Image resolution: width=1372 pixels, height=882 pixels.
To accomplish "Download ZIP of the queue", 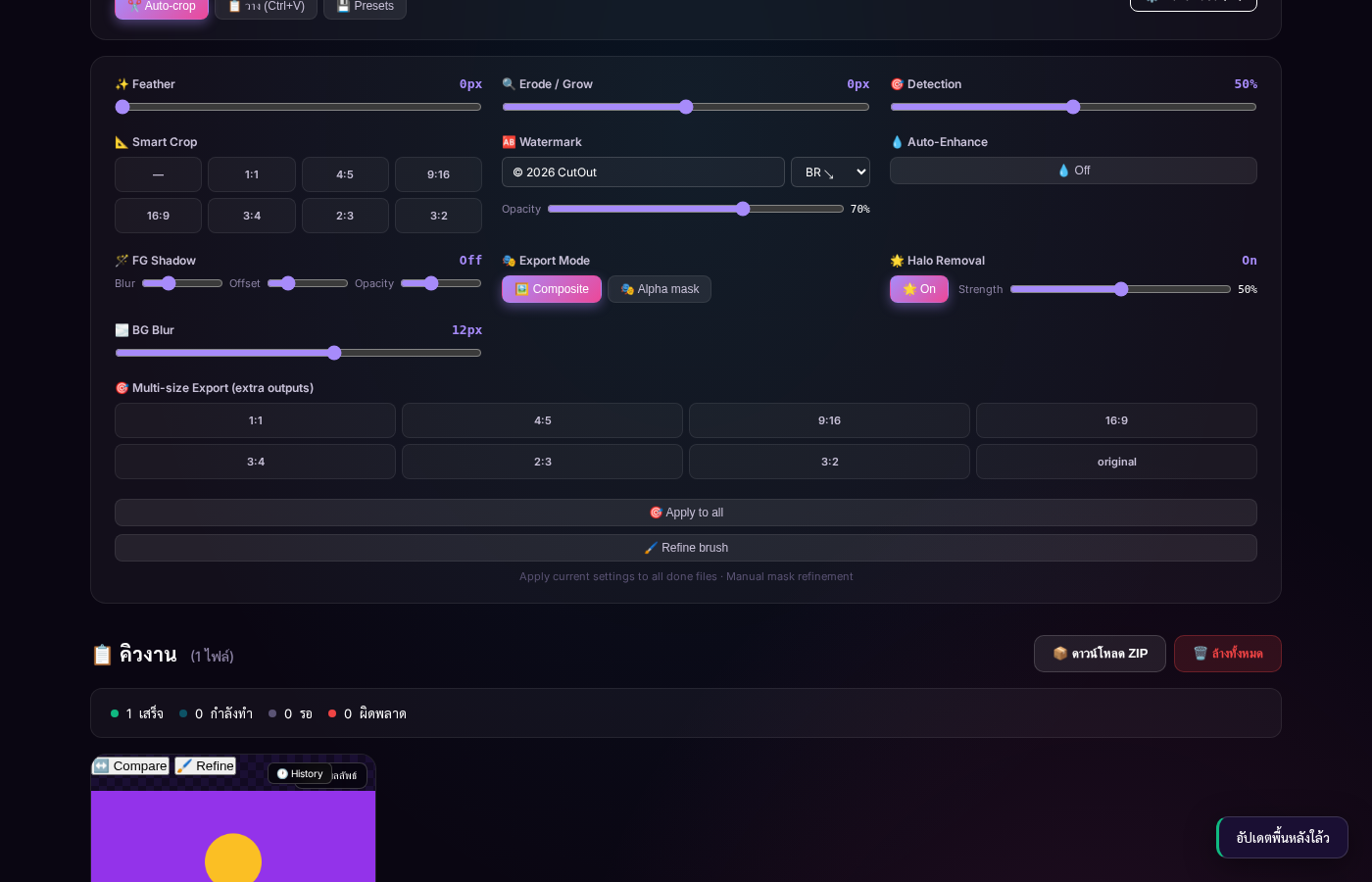I will pyautogui.click(x=1100, y=654).
